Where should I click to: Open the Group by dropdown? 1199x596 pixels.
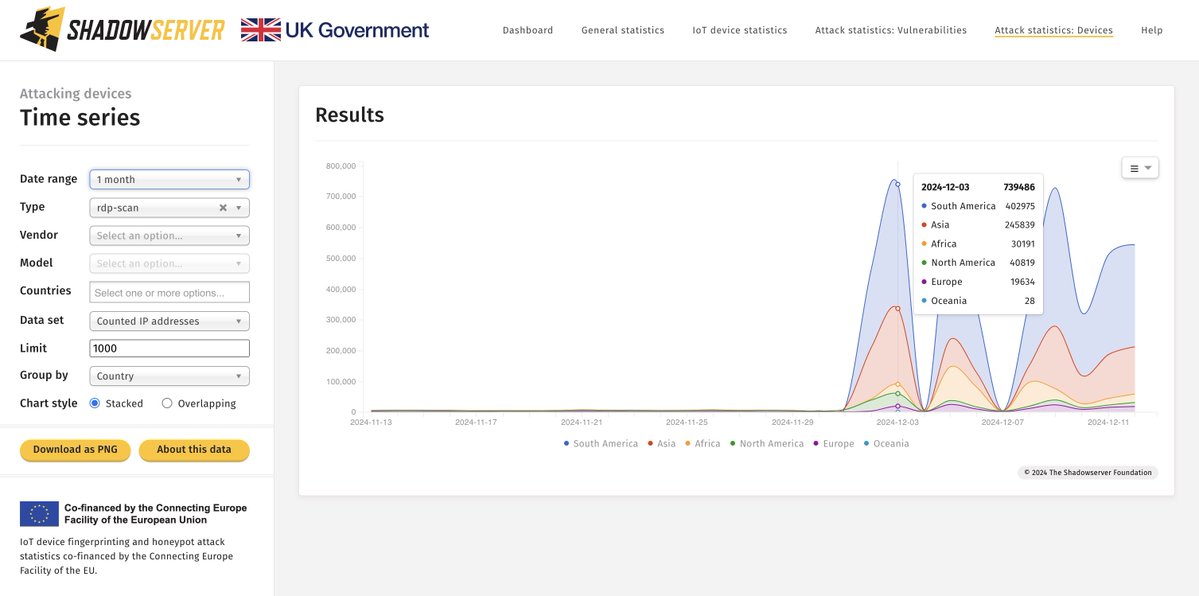point(169,376)
